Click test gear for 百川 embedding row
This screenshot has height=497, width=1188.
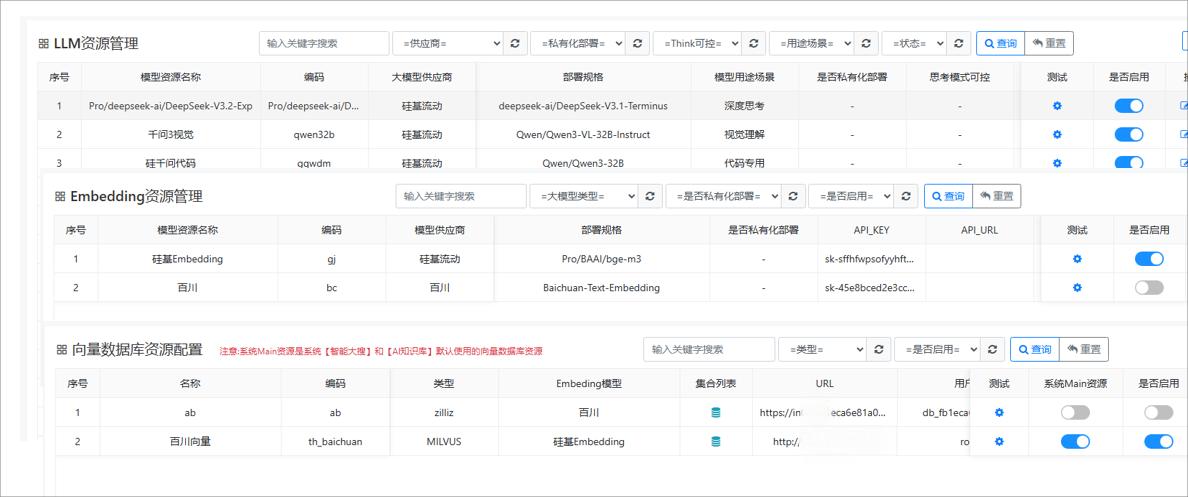click(1077, 288)
